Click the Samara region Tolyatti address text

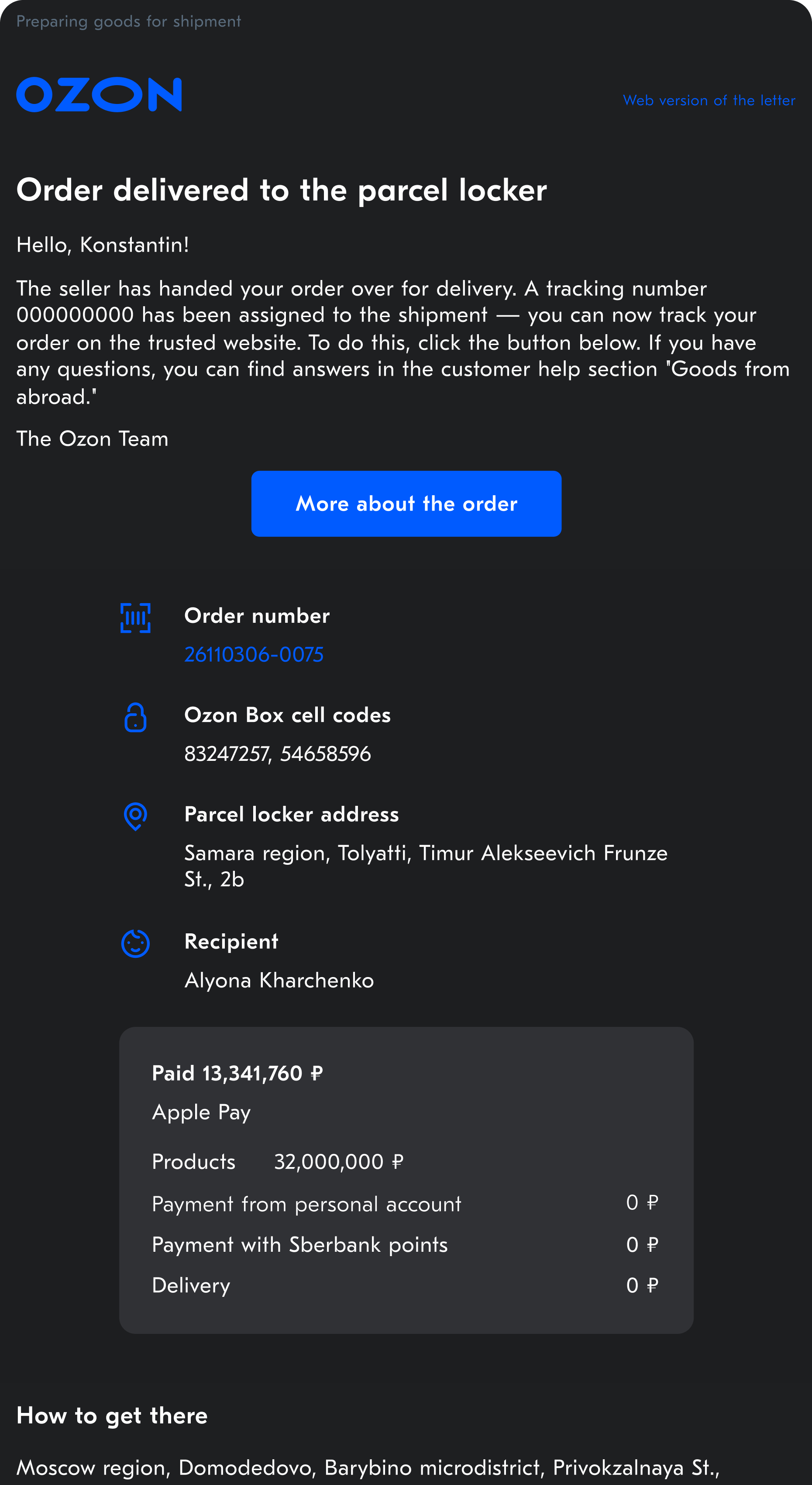pyautogui.click(x=426, y=866)
